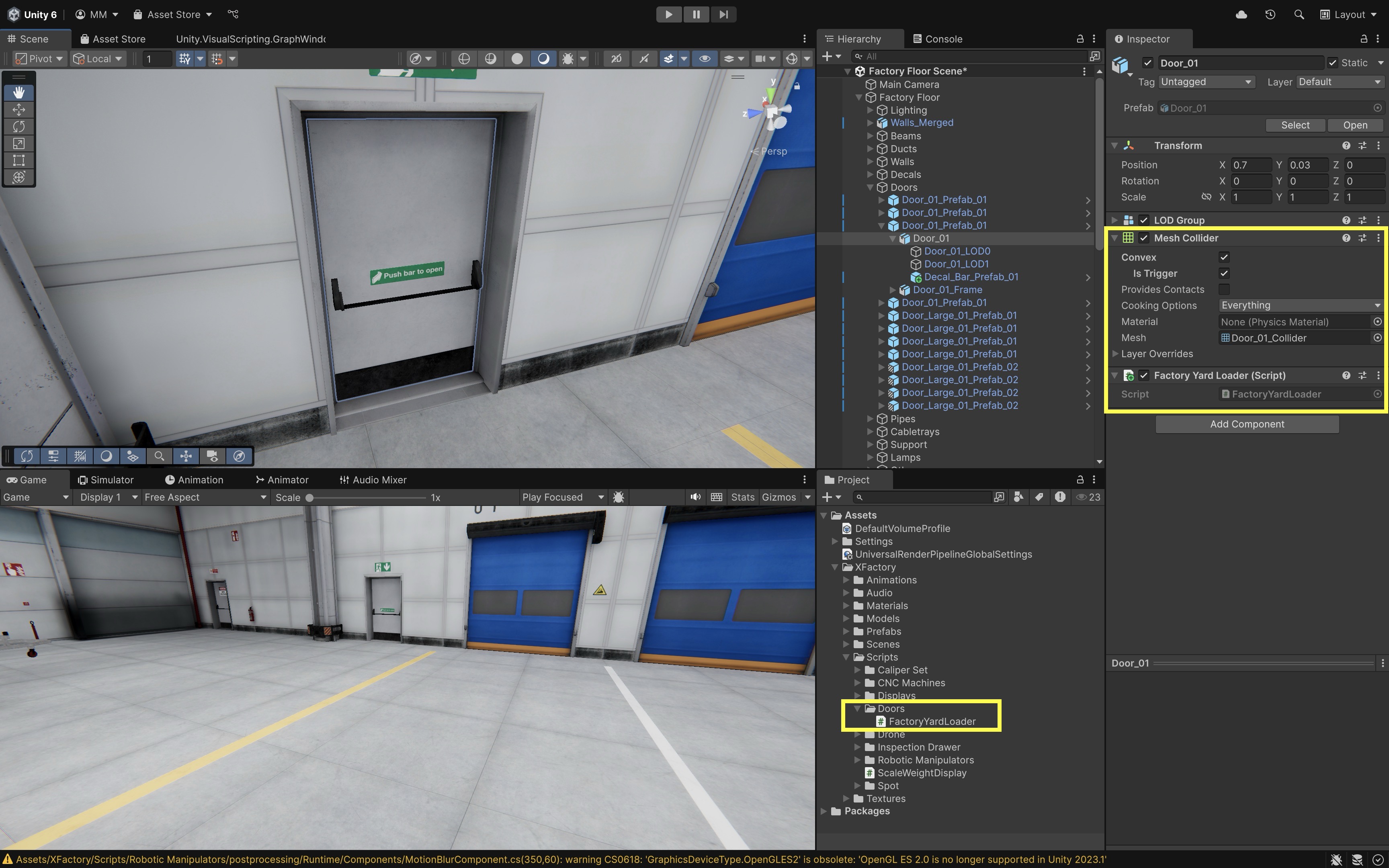Open the Cooking Options dropdown
Screen dimensions: 1389x868
(1300, 305)
